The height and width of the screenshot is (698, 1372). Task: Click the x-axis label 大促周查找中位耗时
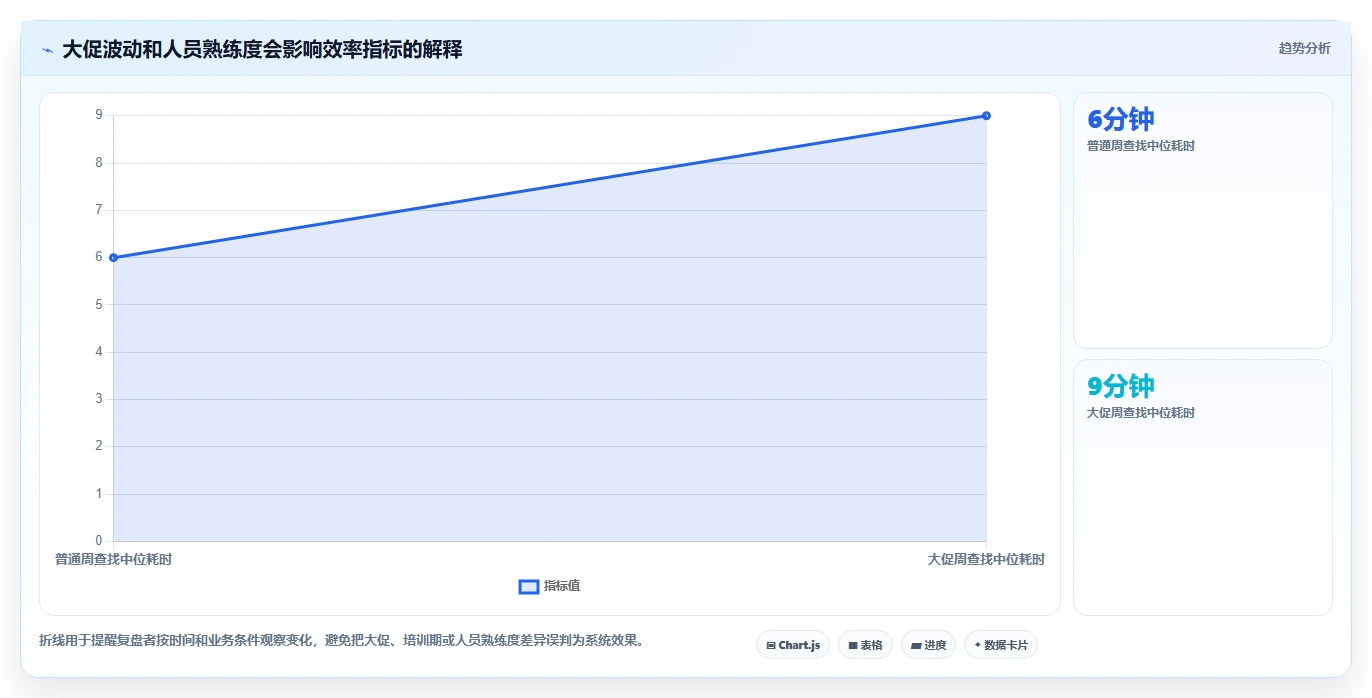pos(986,560)
